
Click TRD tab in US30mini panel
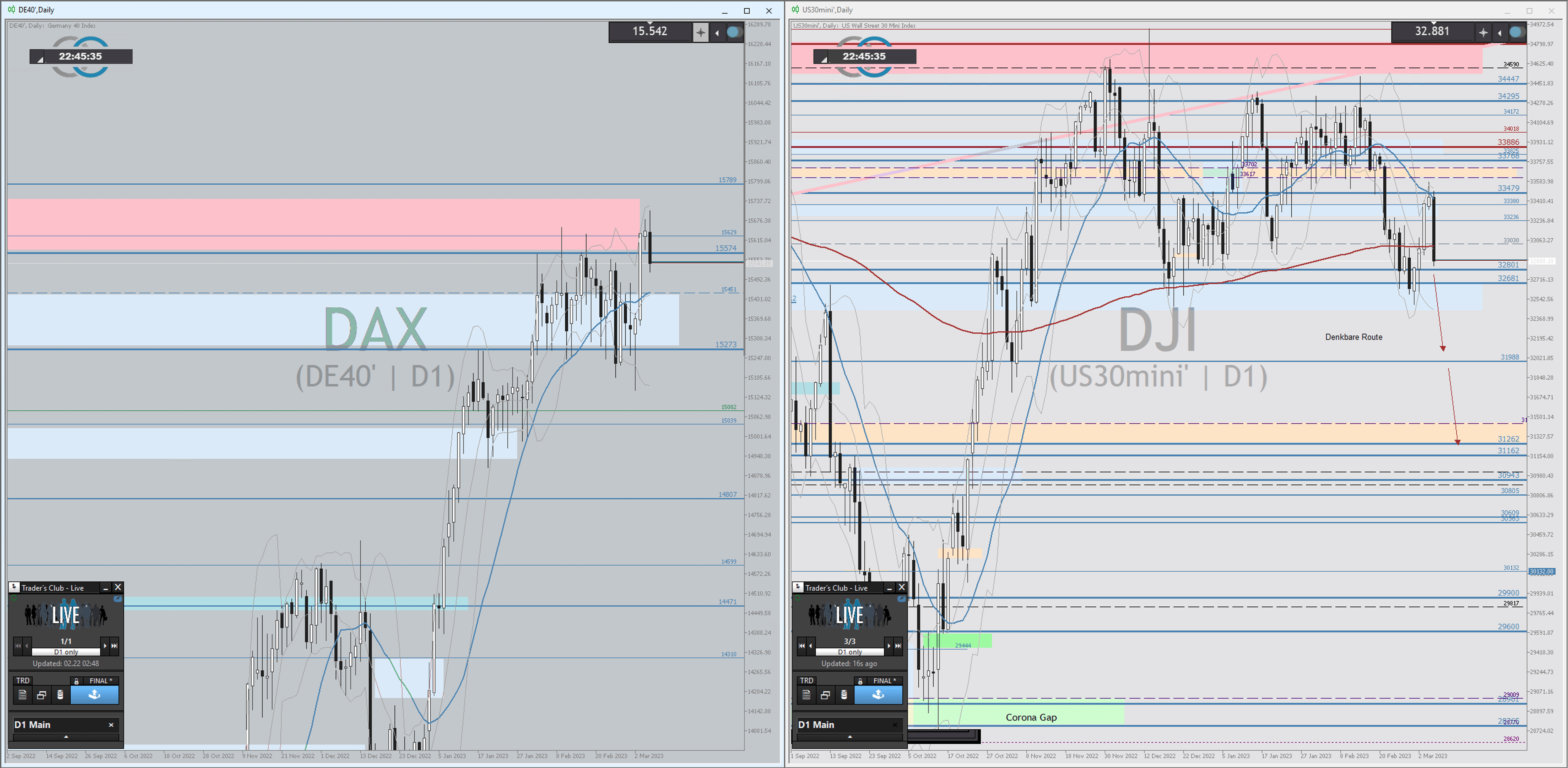click(x=806, y=680)
